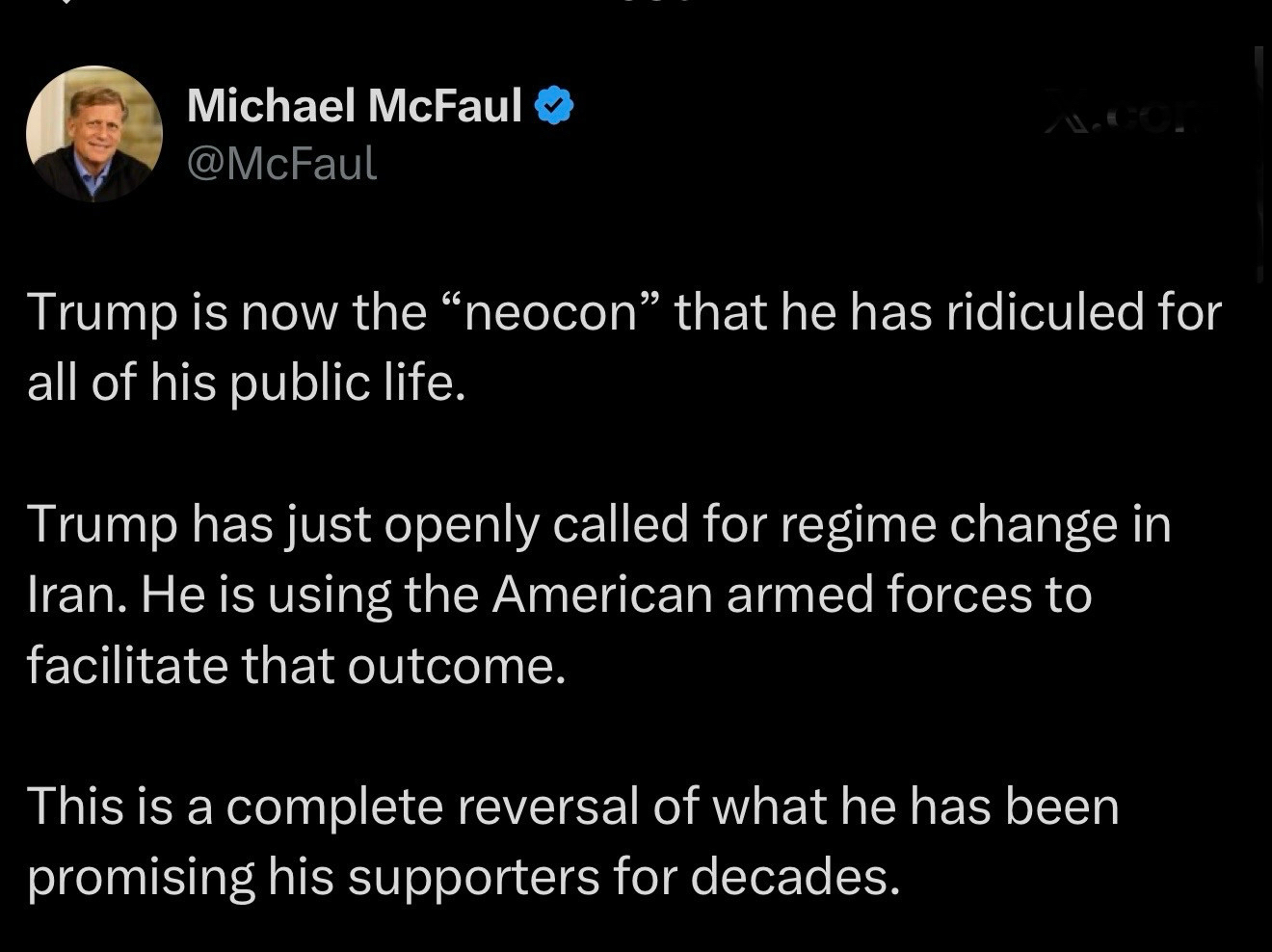Click "Trump is now the" opening text

click(226, 312)
